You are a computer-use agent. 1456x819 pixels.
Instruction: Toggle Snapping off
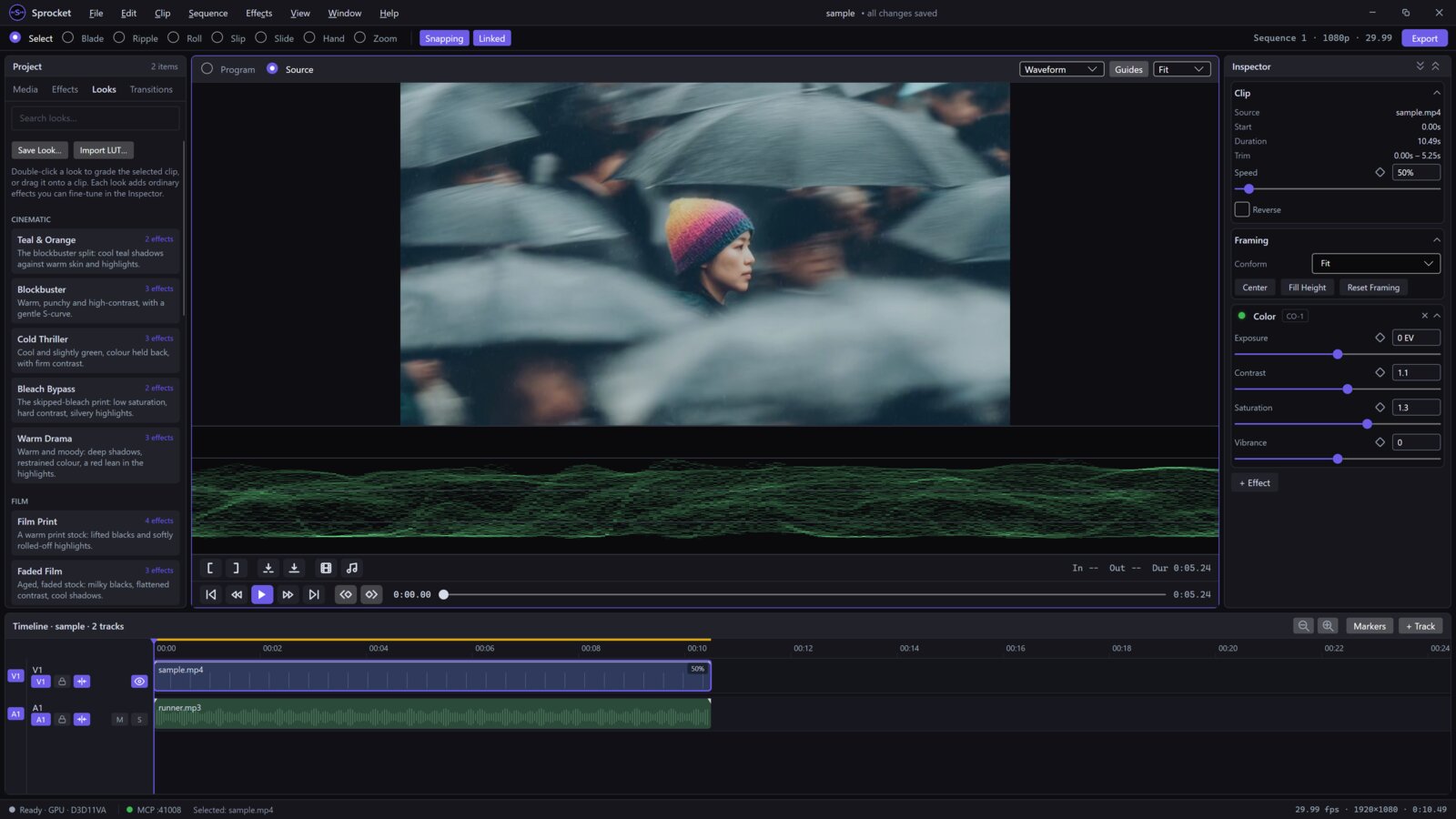(x=444, y=38)
